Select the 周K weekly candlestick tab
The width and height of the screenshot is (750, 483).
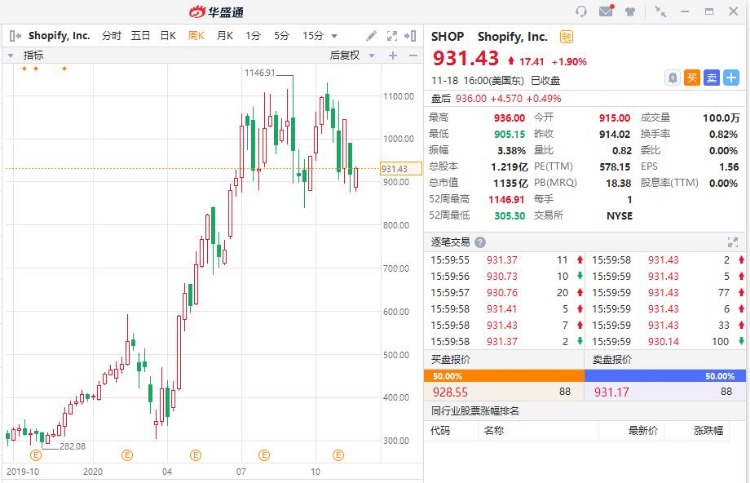(x=196, y=36)
